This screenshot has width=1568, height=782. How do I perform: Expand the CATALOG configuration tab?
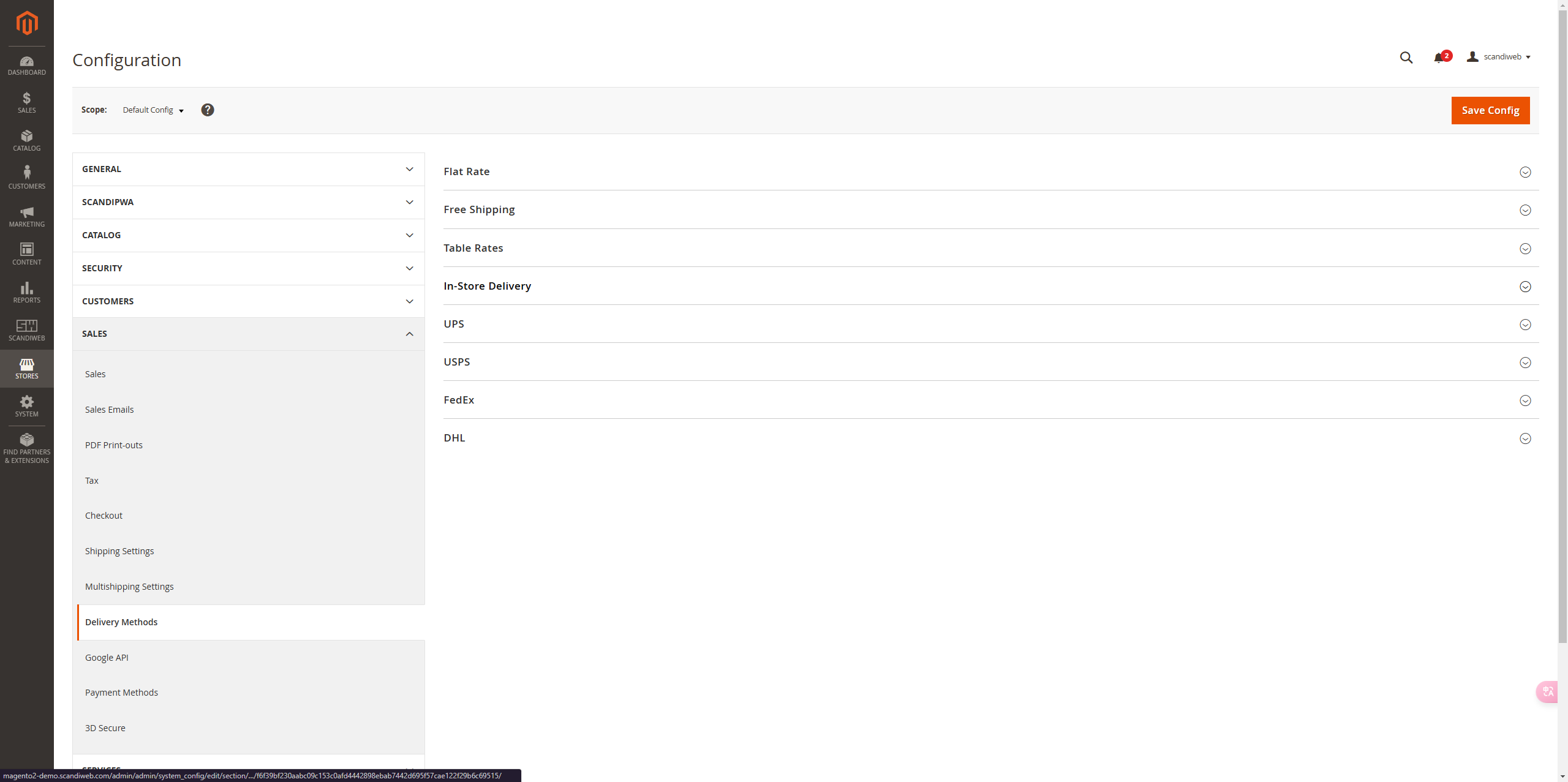tap(249, 235)
